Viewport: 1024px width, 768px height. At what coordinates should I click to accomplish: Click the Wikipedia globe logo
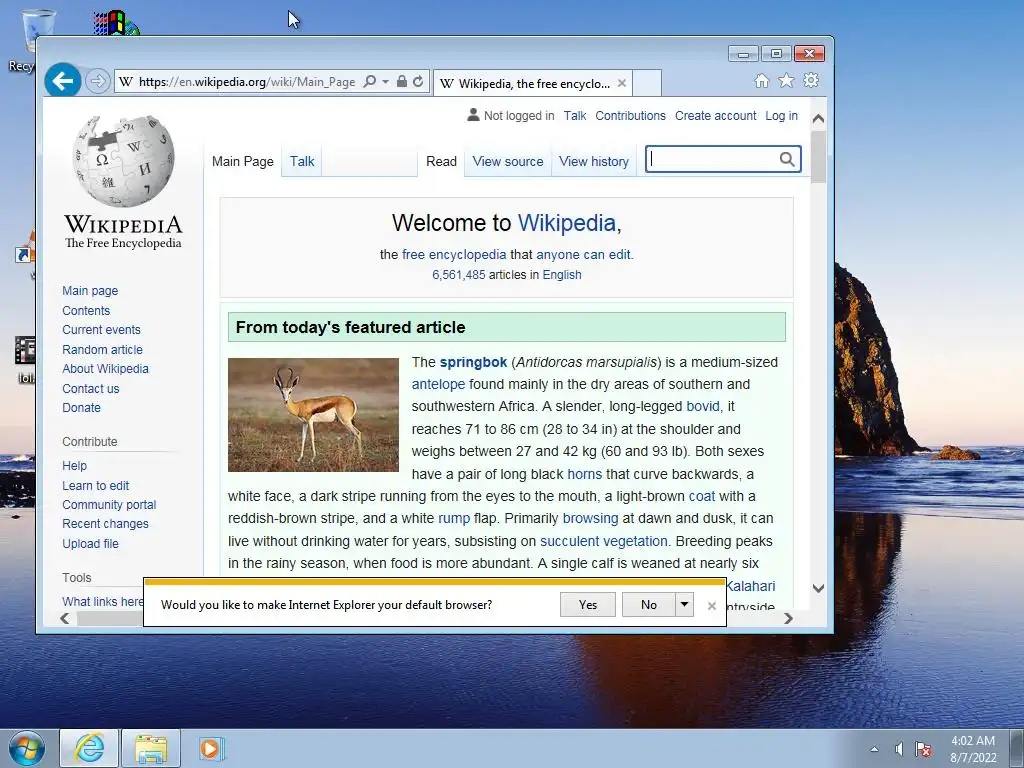123,161
